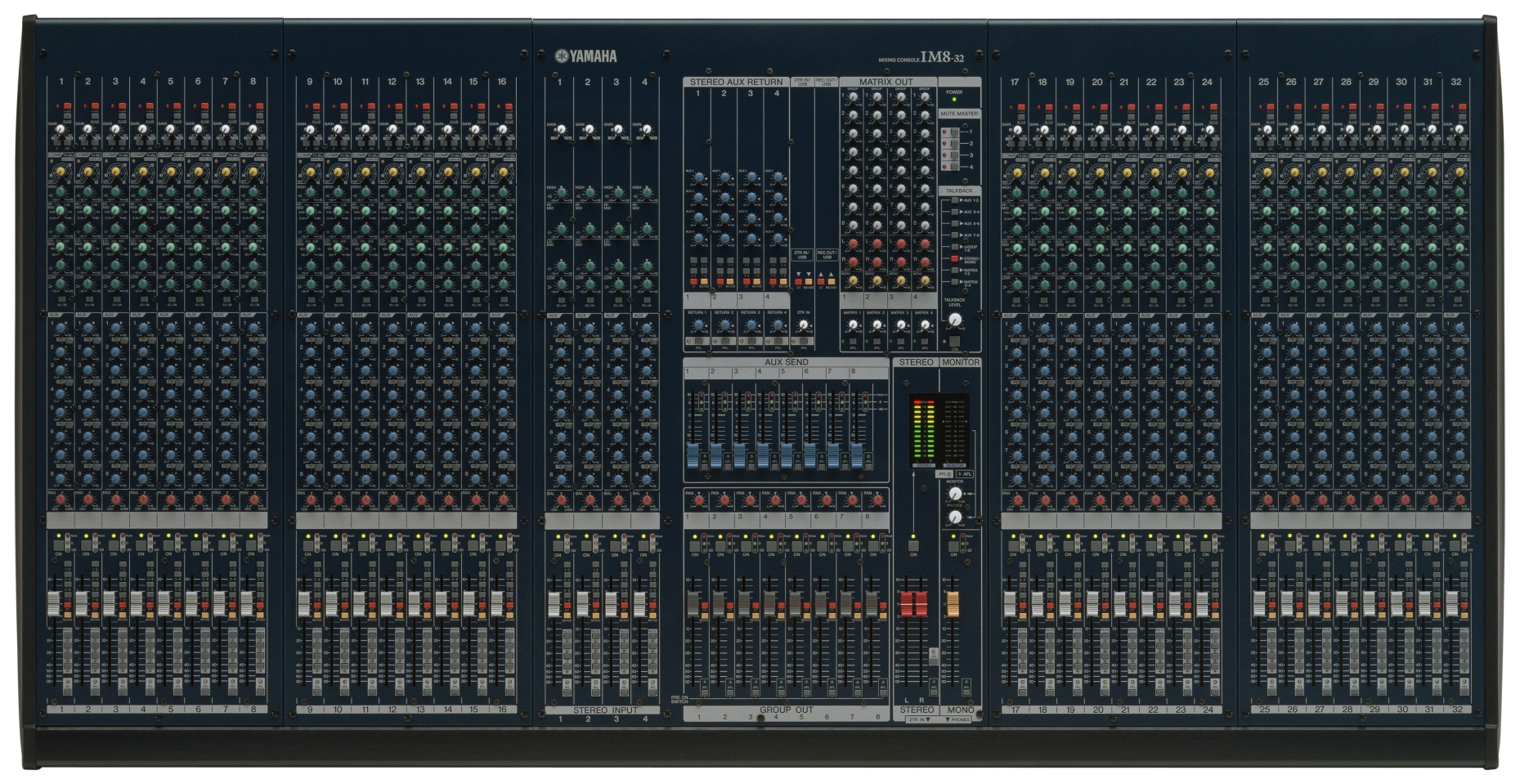Click the Talkback Level knob

(x=954, y=319)
